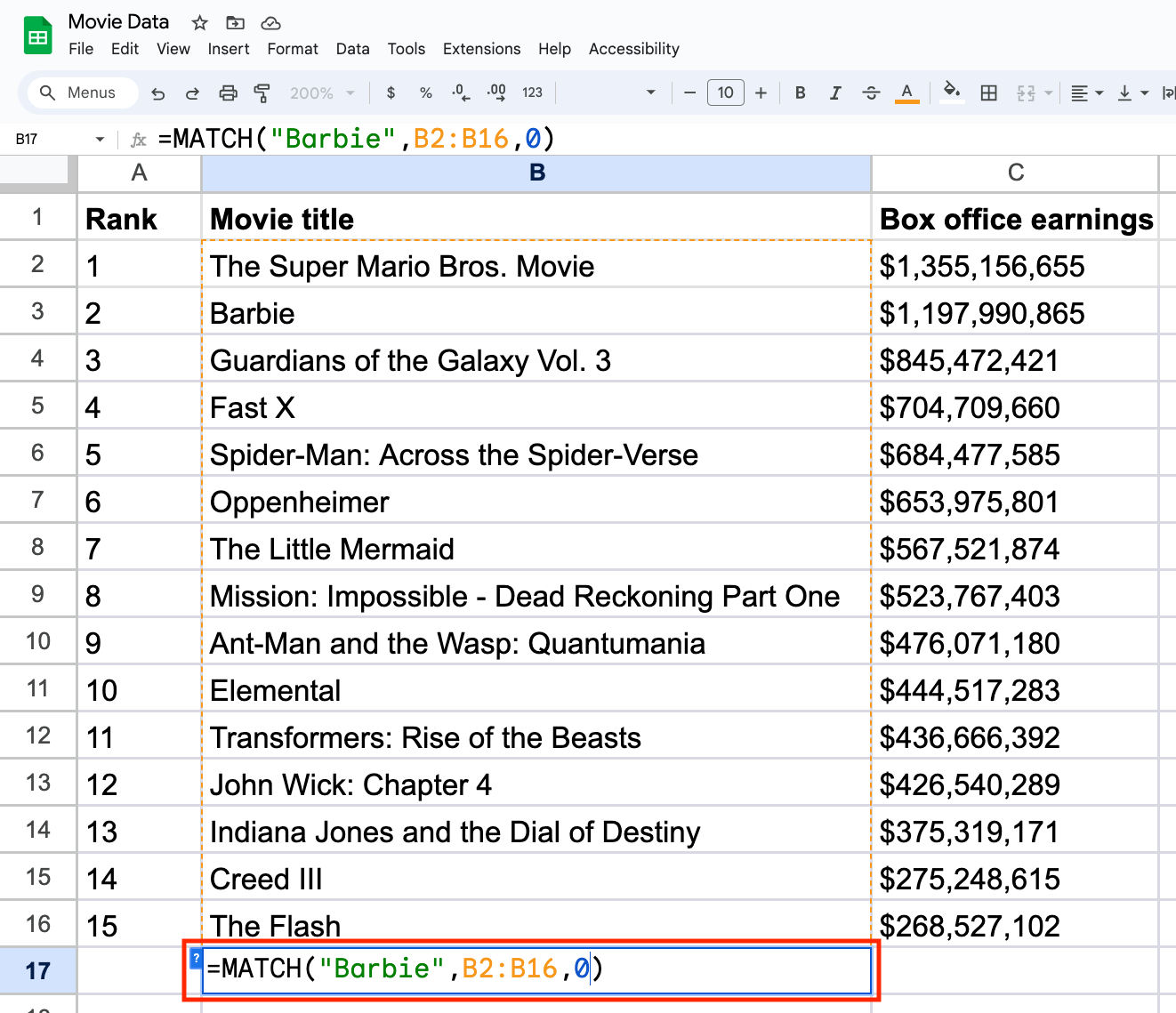Open the Edit menu
This screenshot has height=1013, width=1176.
(x=125, y=49)
